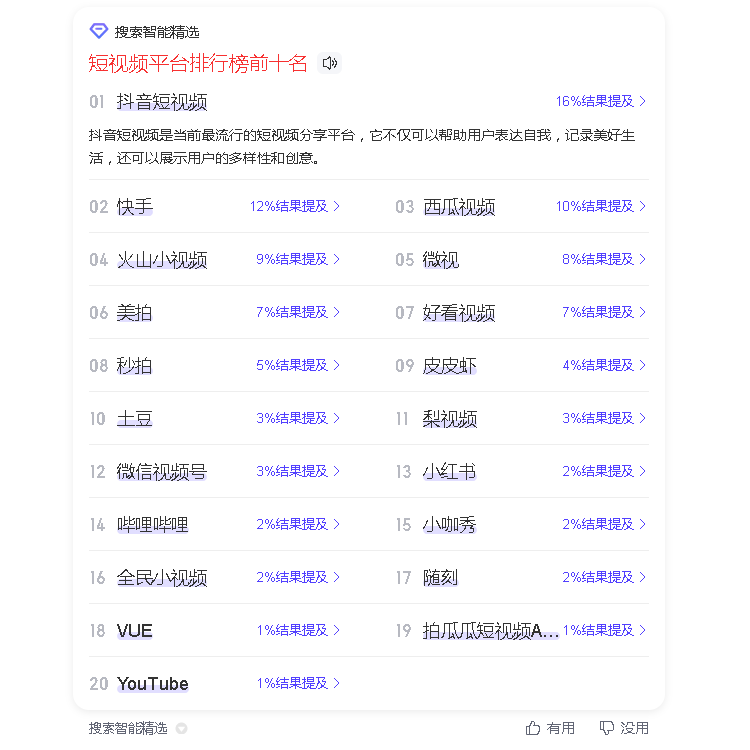The image size is (750, 750).
Task: Open the dropdown icon next to bottom 搜索智能精选
Action: click(x=181, y=728)
